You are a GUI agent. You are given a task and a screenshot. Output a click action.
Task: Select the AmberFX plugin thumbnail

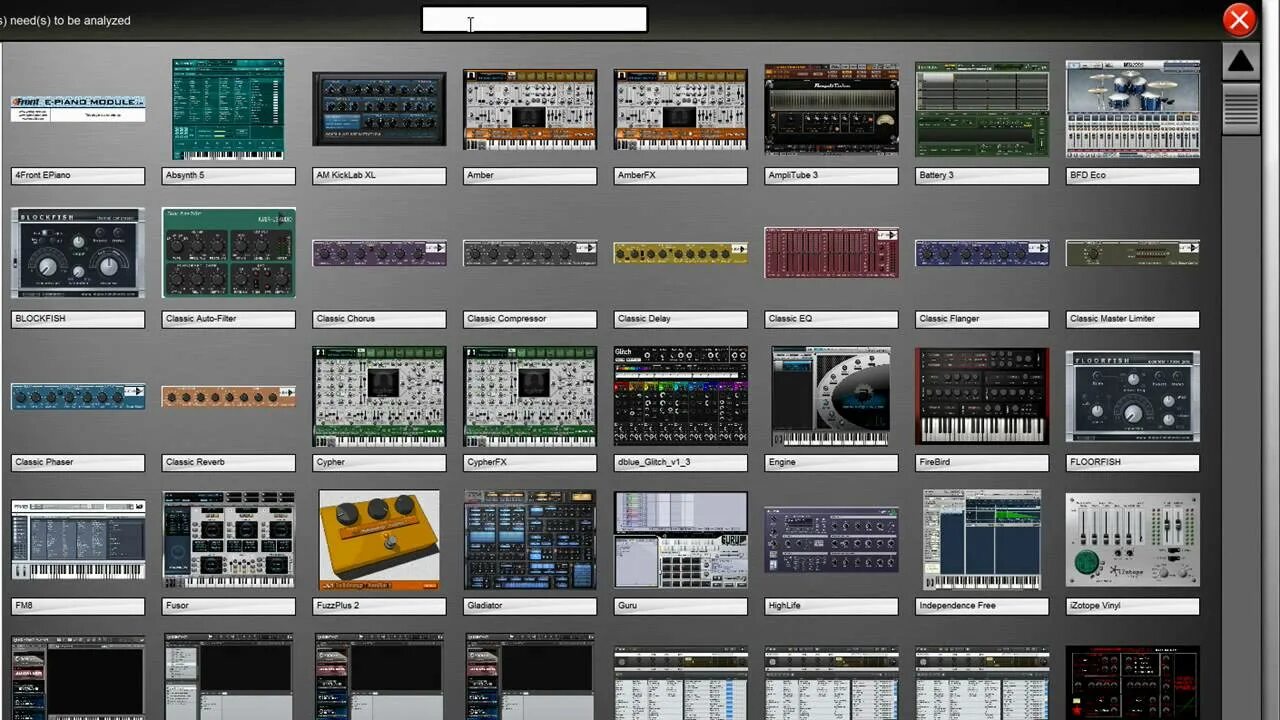pyautogui.click(x=680, y=109)
